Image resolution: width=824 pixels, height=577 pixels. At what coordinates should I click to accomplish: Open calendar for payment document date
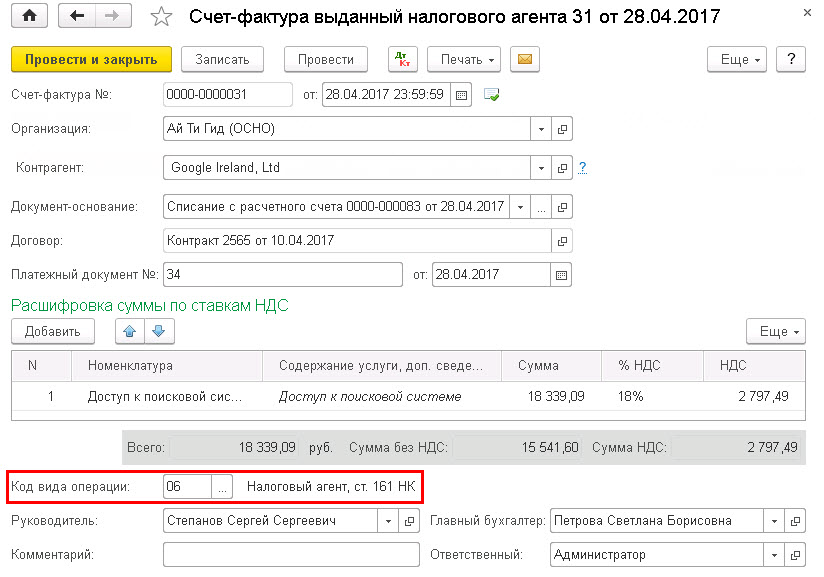coord(561,274)
